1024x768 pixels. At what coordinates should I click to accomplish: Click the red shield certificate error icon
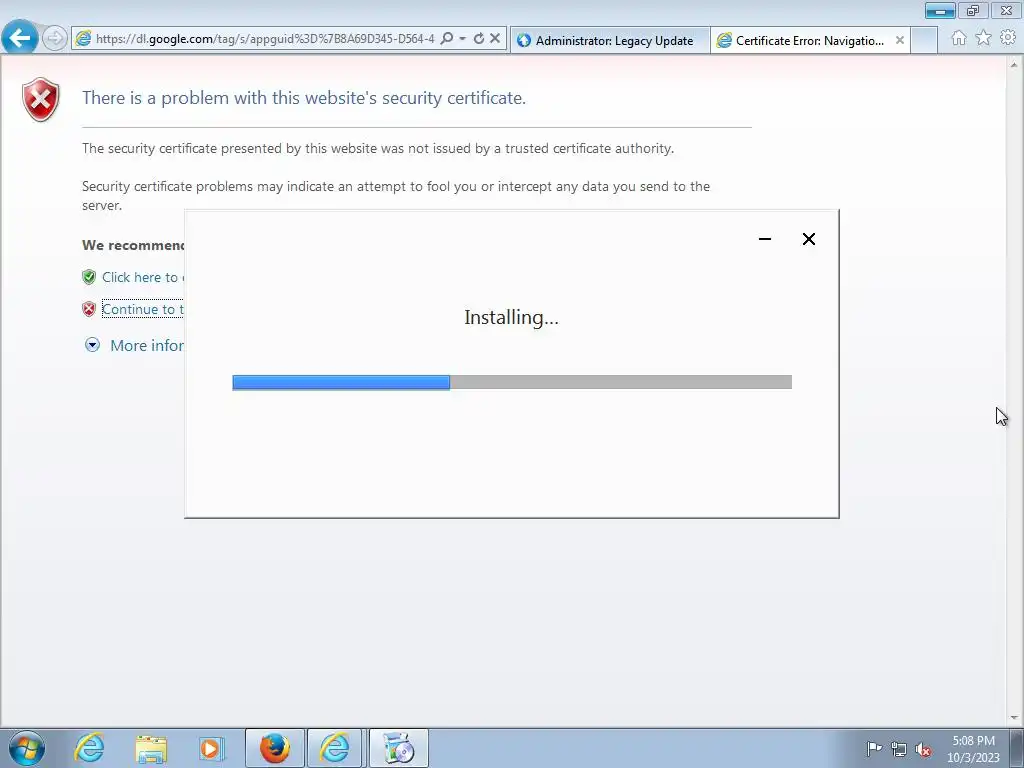40,99
